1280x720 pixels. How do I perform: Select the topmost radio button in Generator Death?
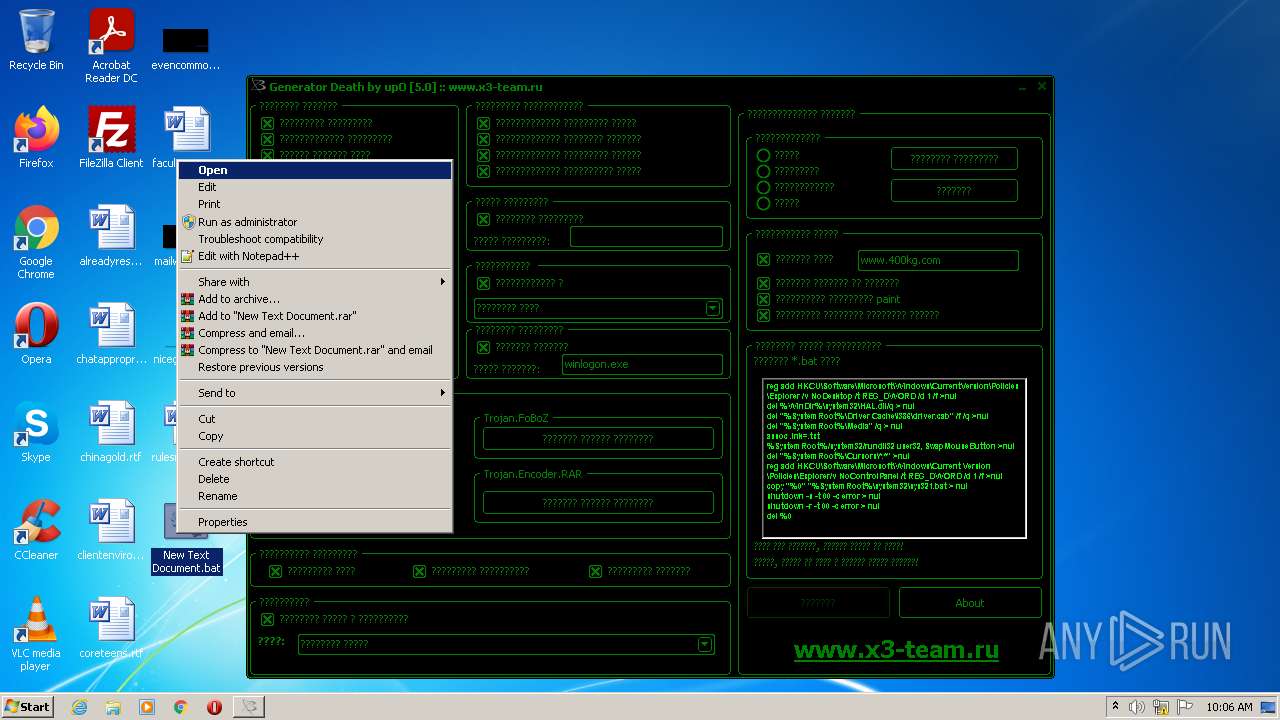click(763, 155)
